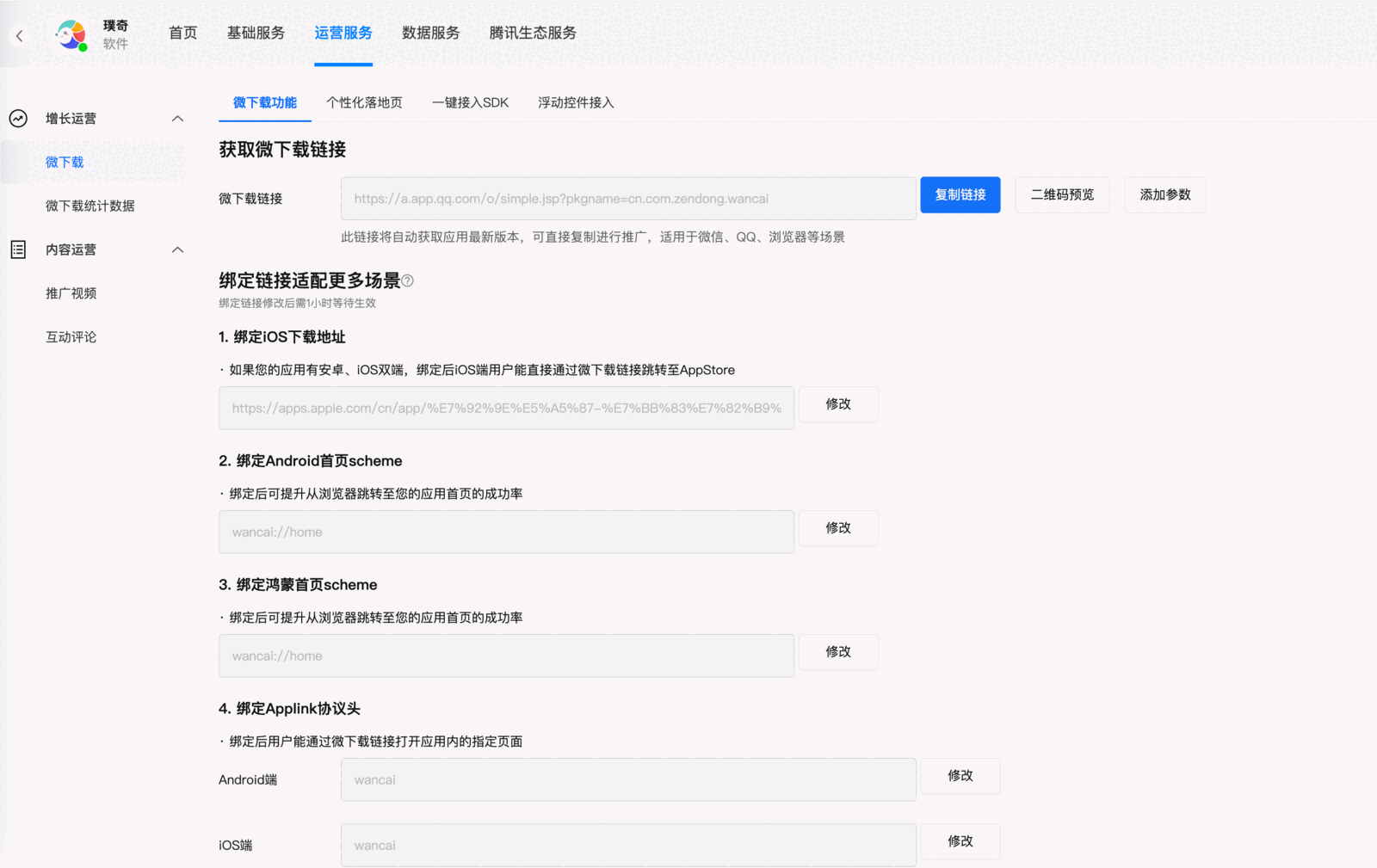Click the 增长运营 chart icon
The height and width of the screenshot is (868, 1377).
18,119
